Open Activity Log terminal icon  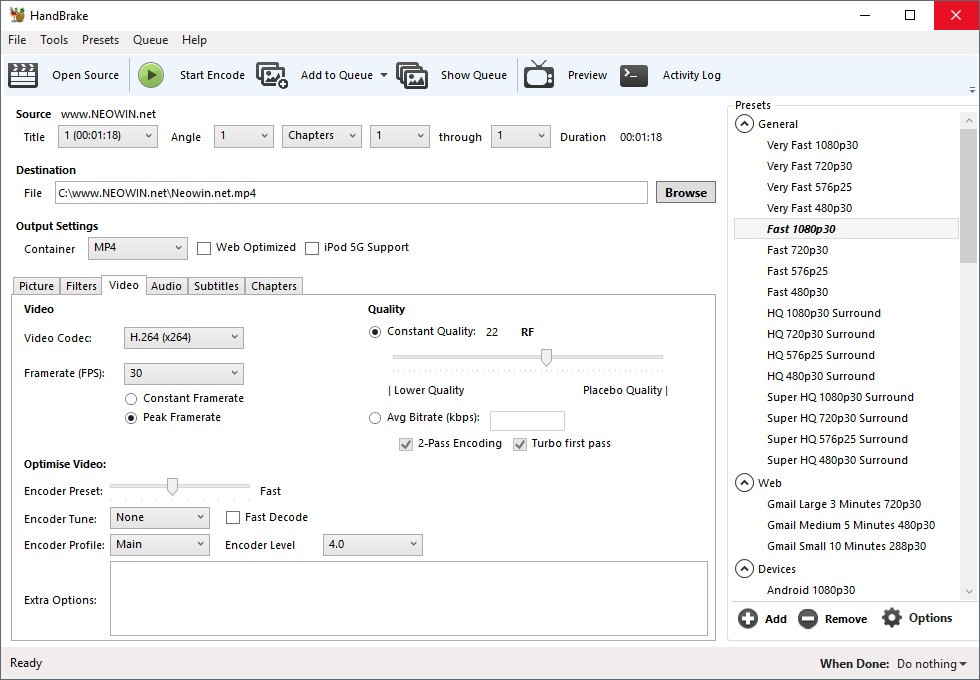coord(634,75)
